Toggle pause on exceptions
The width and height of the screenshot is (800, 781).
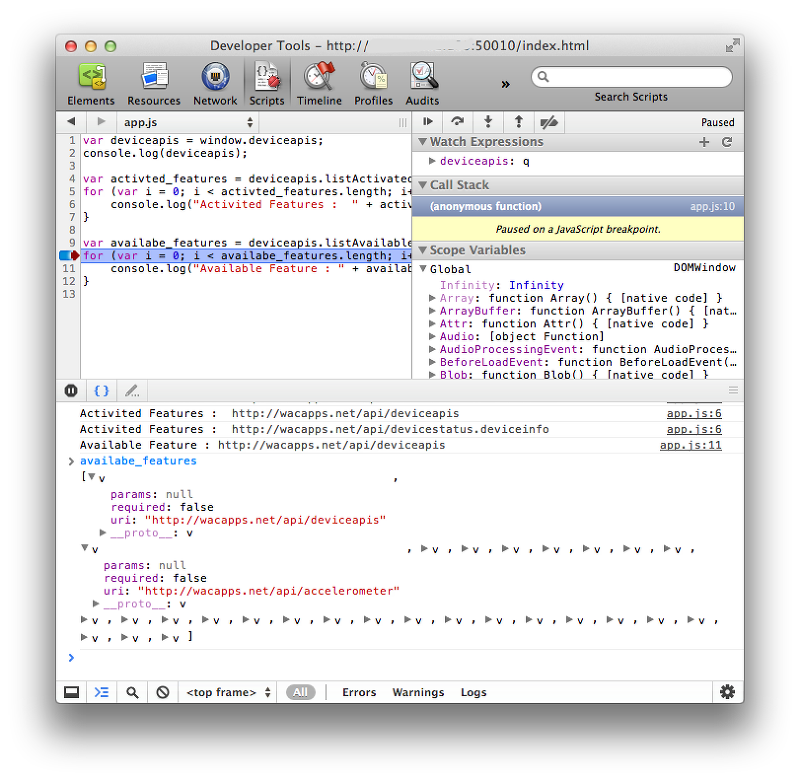[x=71, y=391]
